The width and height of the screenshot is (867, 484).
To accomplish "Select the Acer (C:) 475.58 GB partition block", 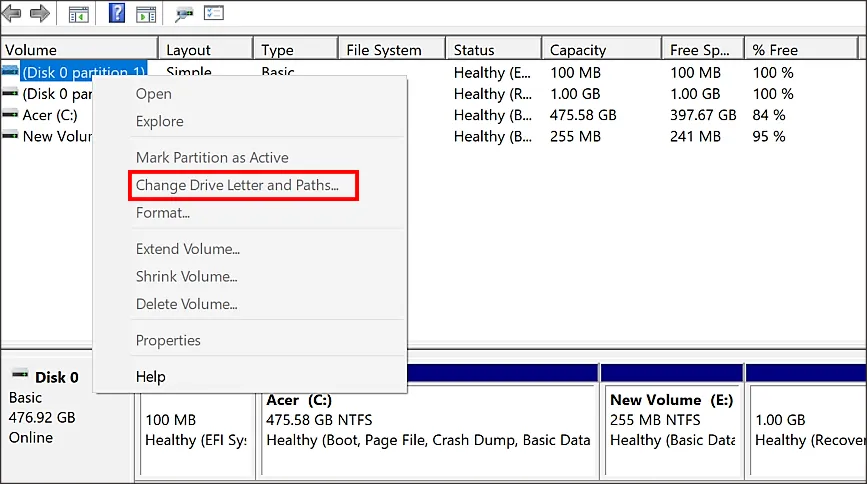I will pos(428,420).
